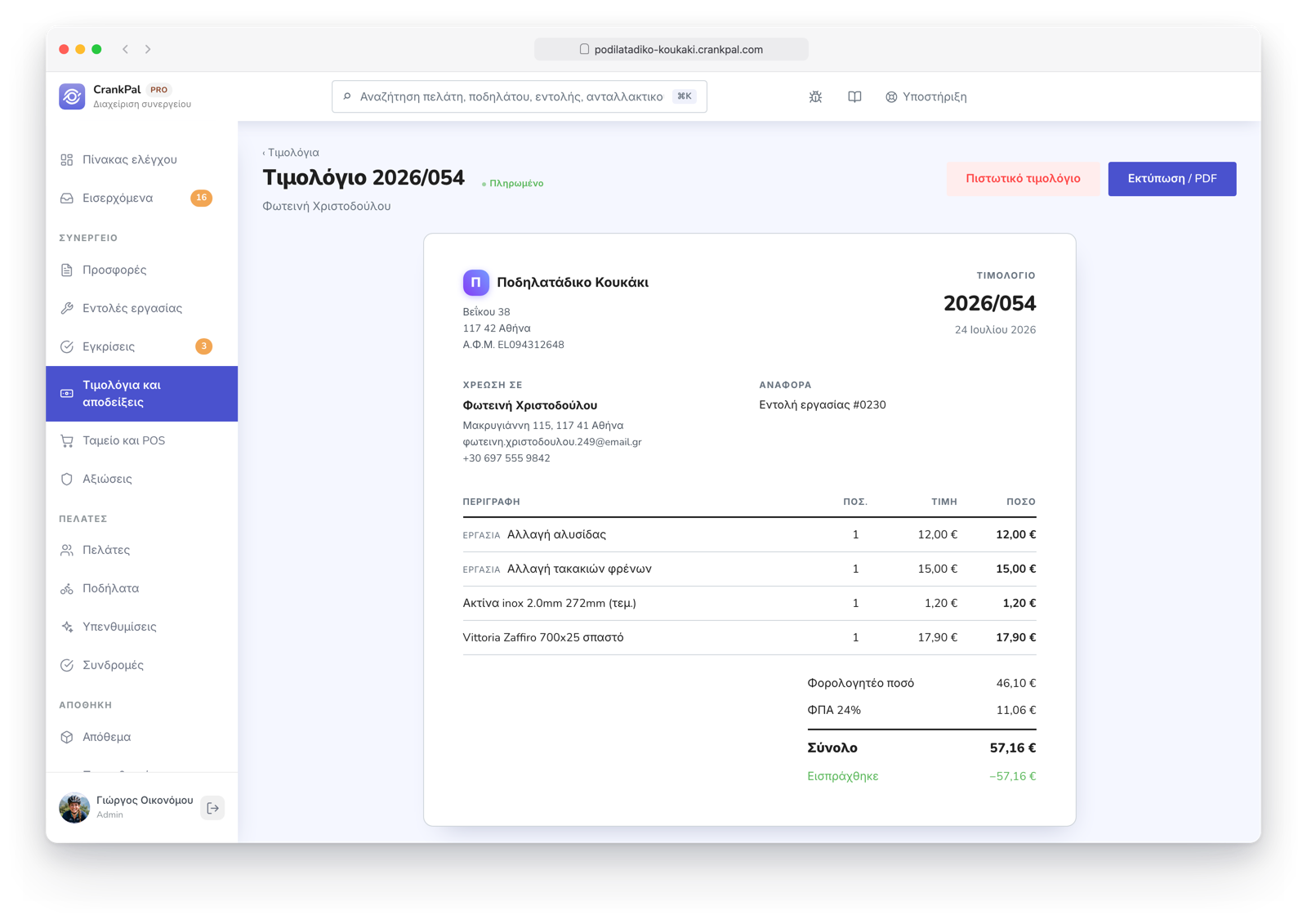
Task: Open Εισερχόμενα in sidebar
Action: [x=142, y=198]
